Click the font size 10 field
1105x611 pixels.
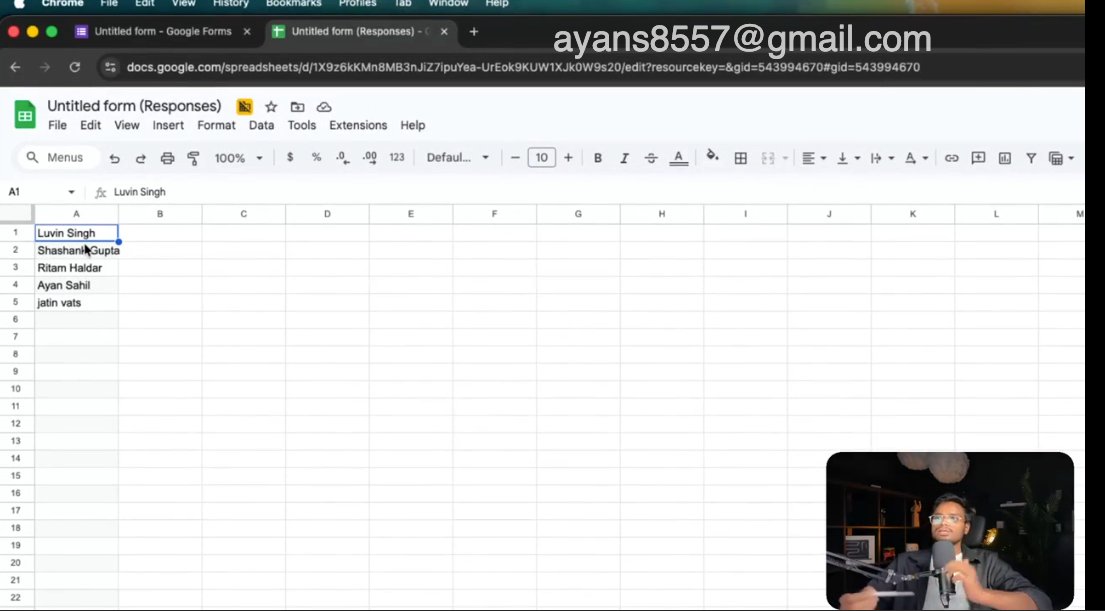[x=541, y=158]
